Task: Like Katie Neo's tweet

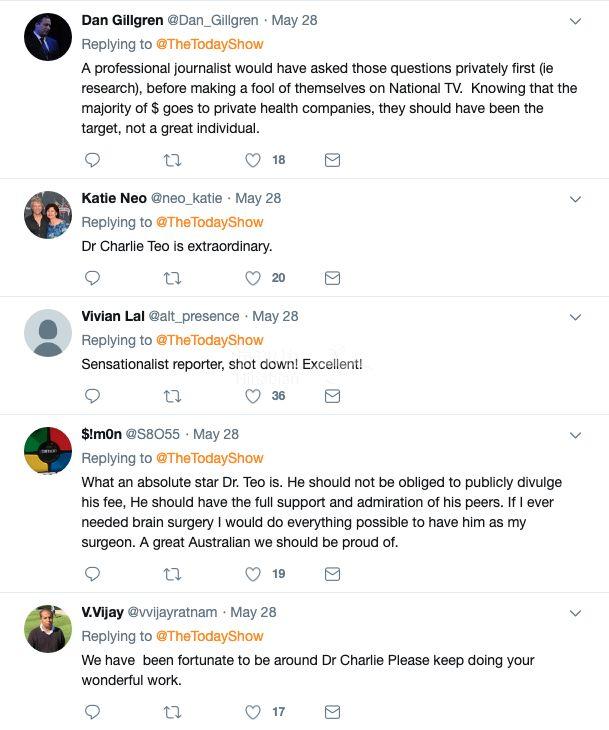Action: tap(253, 278)
